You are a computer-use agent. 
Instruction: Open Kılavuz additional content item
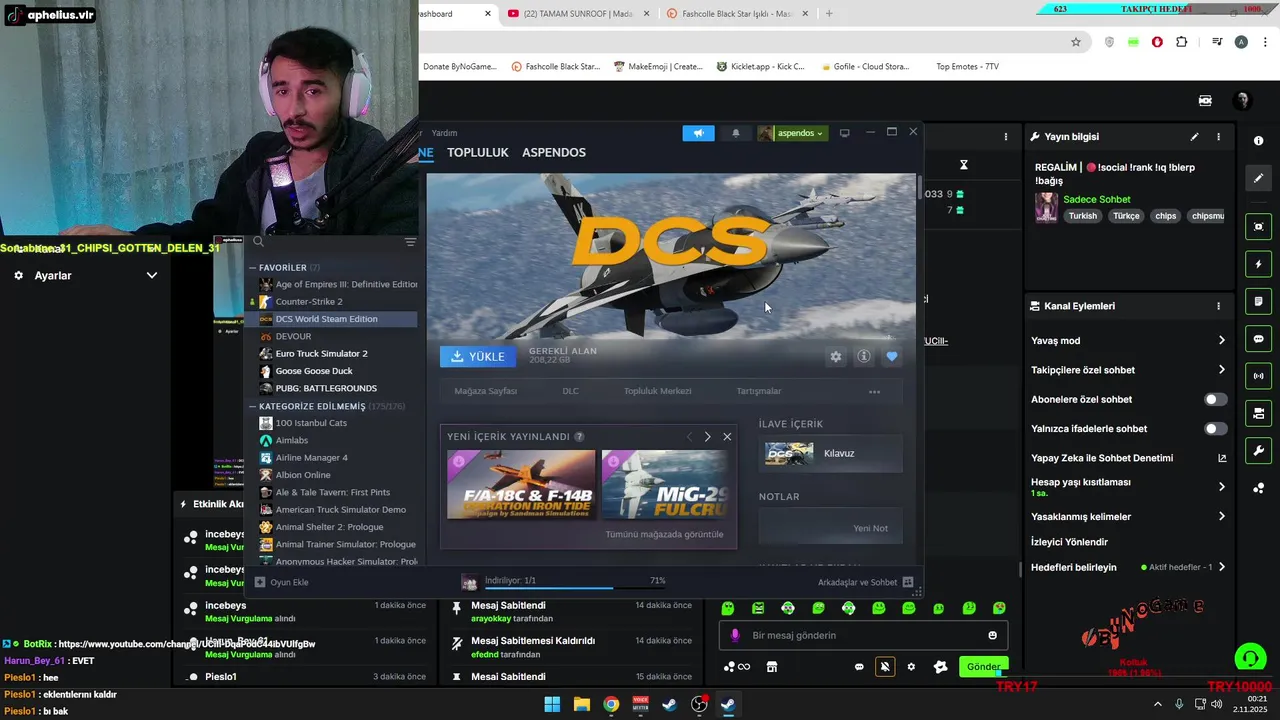point(831,453)
